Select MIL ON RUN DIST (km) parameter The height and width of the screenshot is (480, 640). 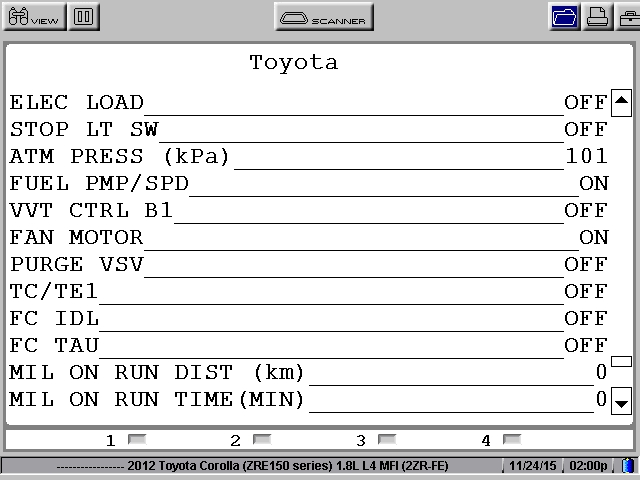pos(309,372)
